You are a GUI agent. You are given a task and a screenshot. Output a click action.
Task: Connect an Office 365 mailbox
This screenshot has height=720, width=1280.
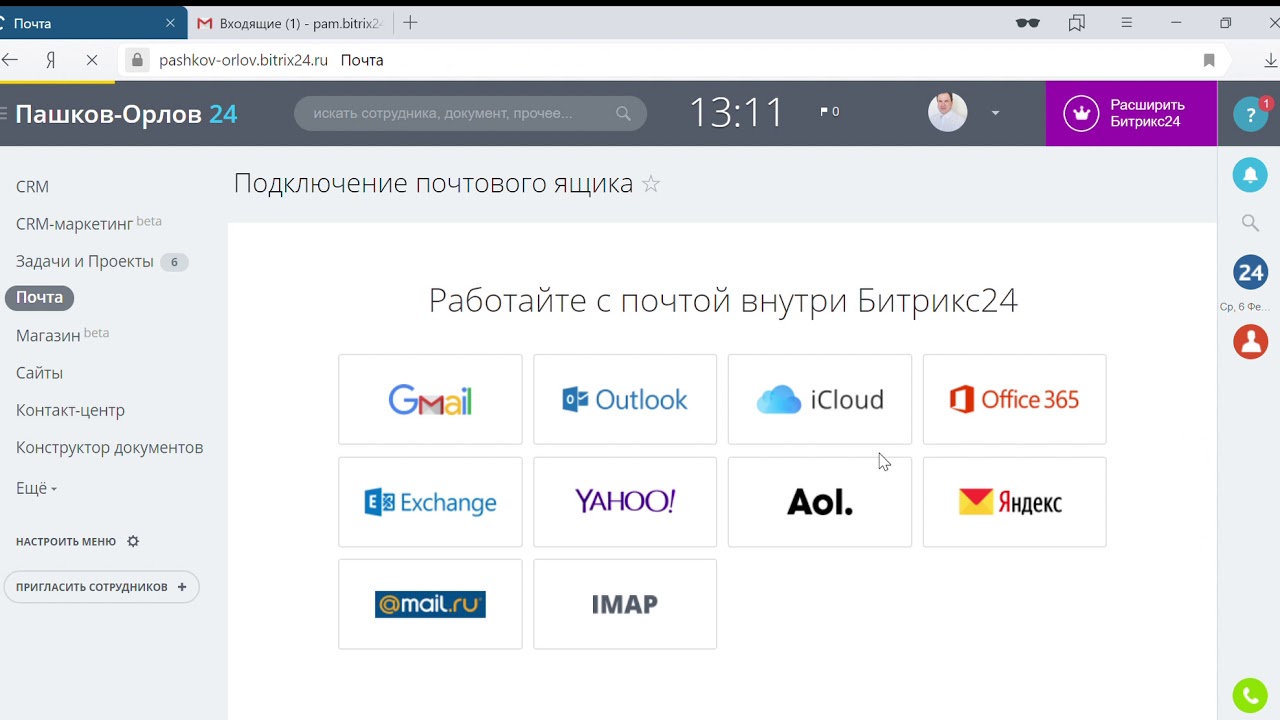(1014, 399)
